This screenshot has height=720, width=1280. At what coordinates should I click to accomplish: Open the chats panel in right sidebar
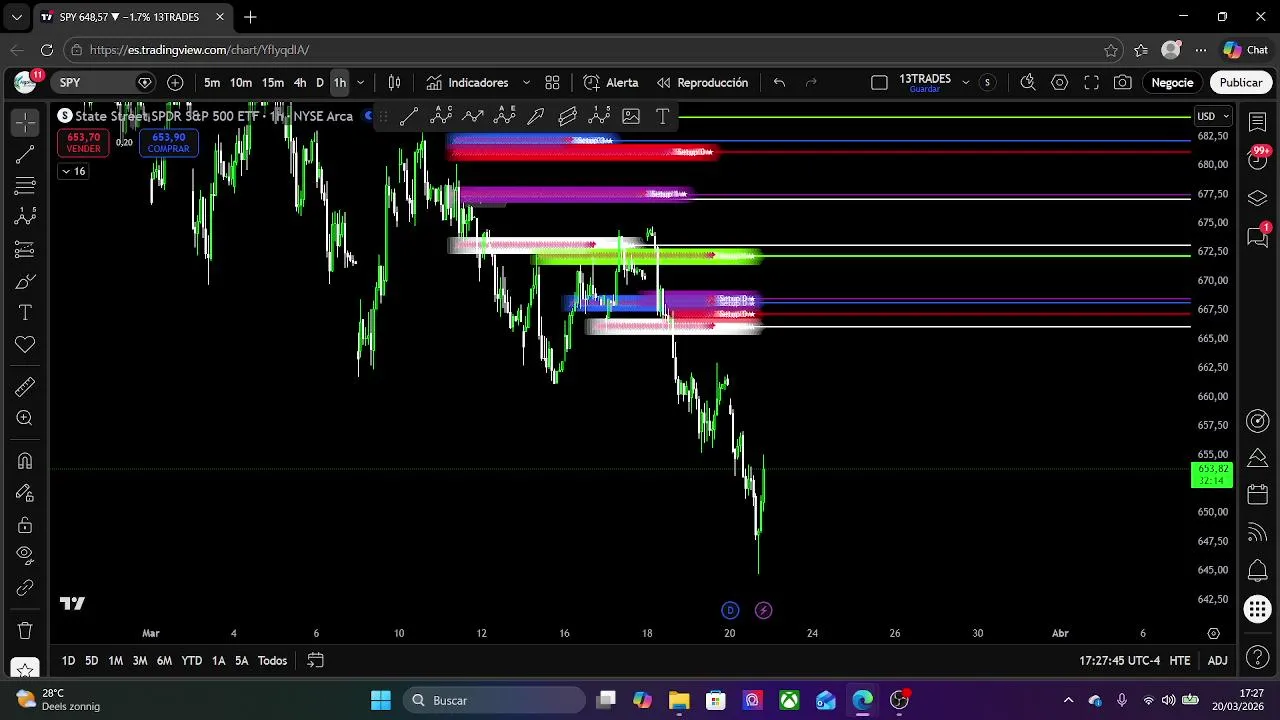point(1258,236)
